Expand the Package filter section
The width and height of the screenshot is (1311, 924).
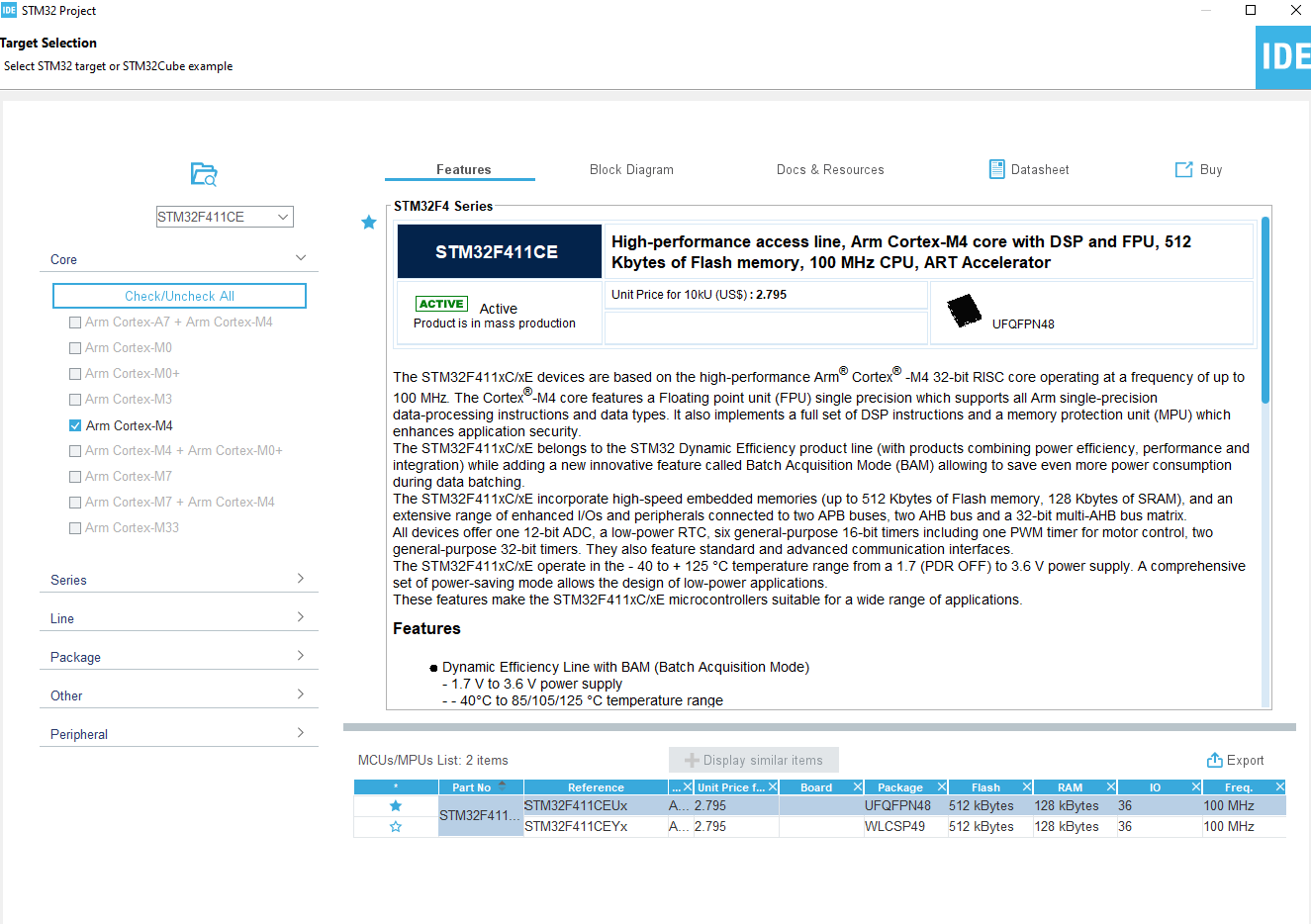click(x=301, y=656)
